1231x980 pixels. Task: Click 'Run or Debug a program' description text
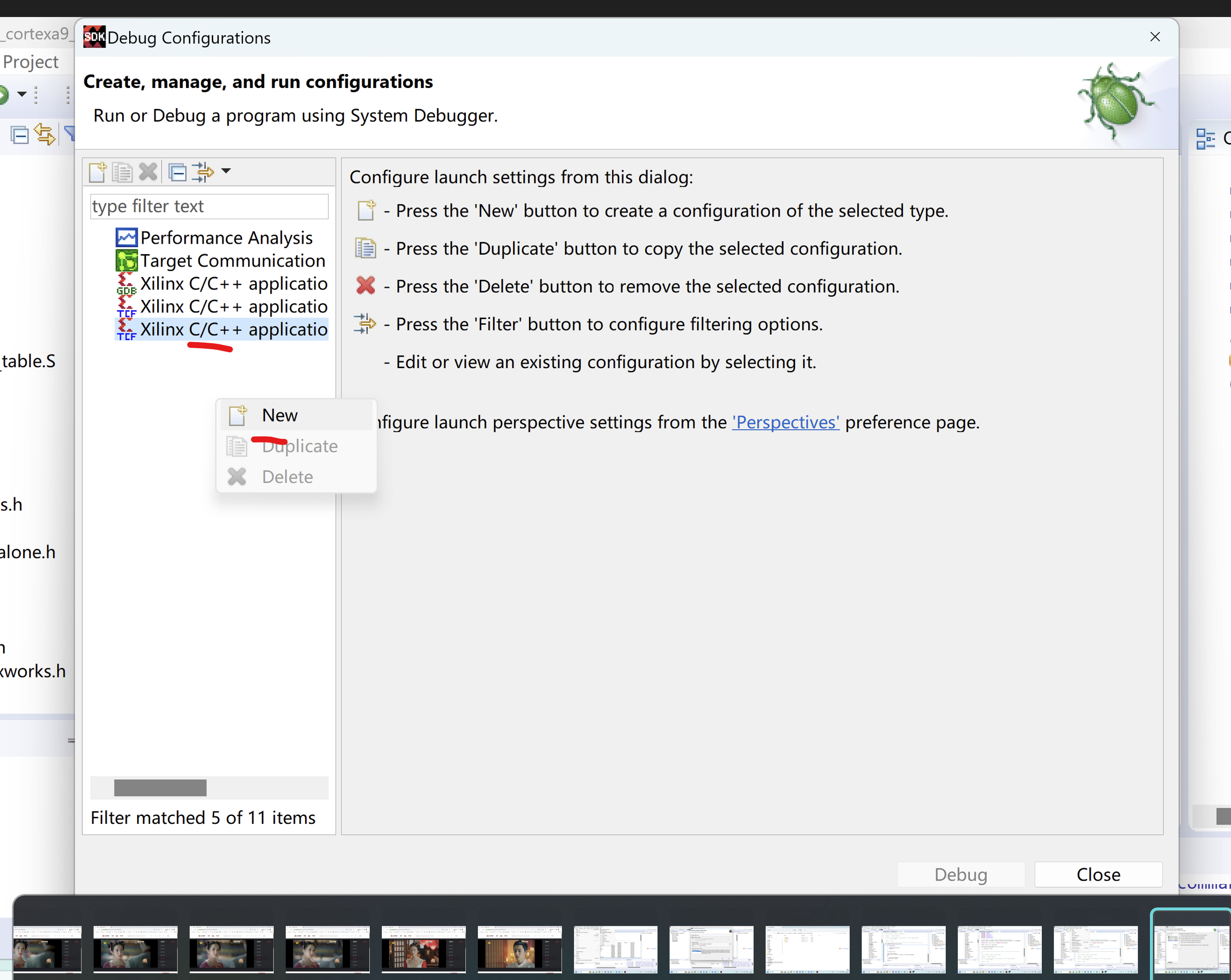[x=295, y=115]
